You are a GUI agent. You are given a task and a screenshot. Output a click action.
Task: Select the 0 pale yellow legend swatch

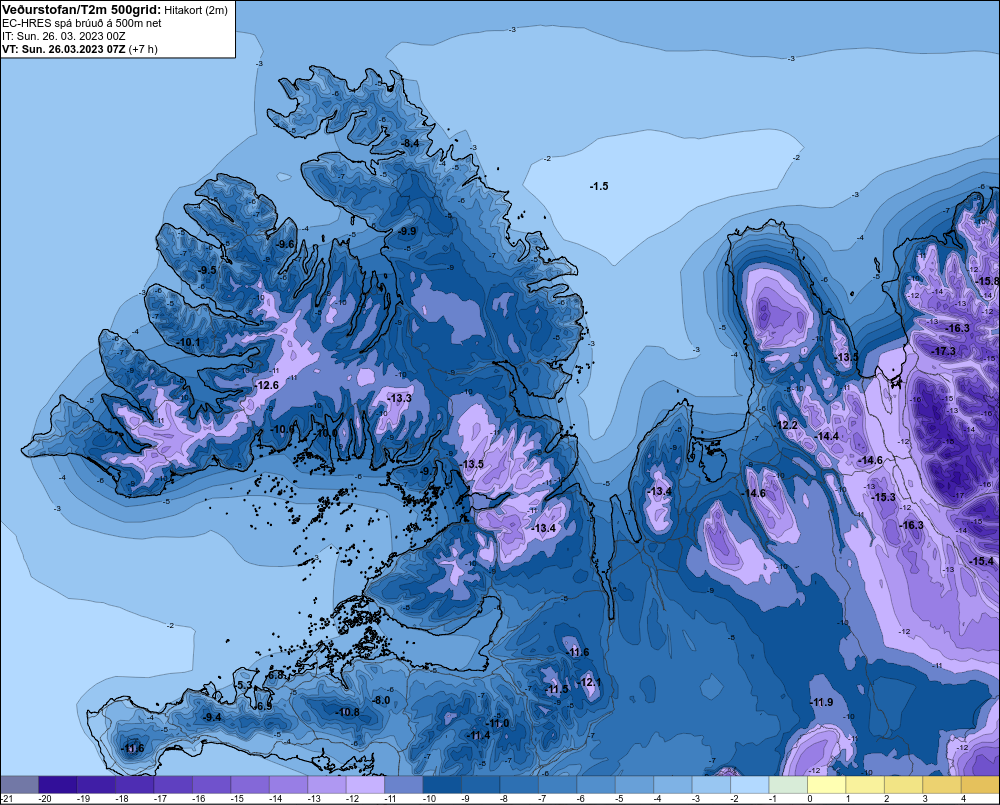tap(827, 784)
